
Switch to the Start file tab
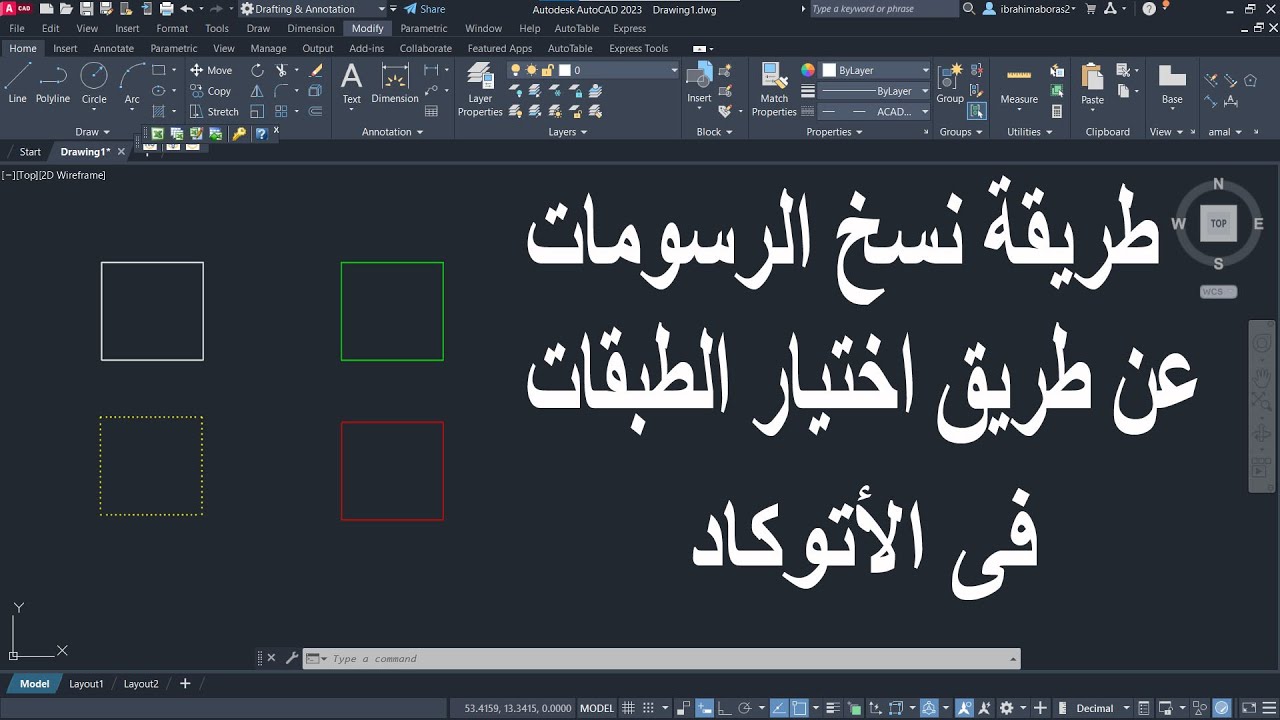(30, 152)
